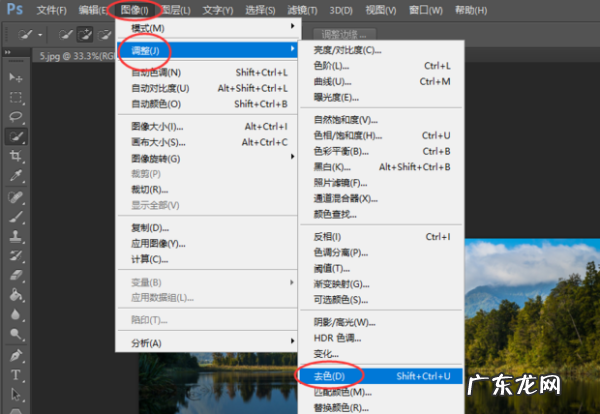Select the Spot Healing Brush tool

16,197
